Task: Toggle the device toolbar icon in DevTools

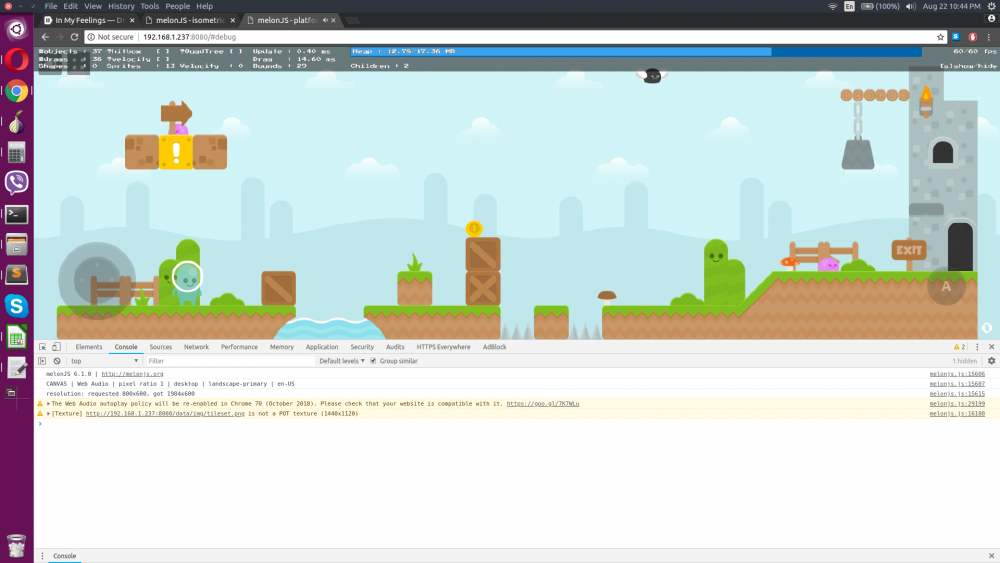Action: [x=56, y=347]
